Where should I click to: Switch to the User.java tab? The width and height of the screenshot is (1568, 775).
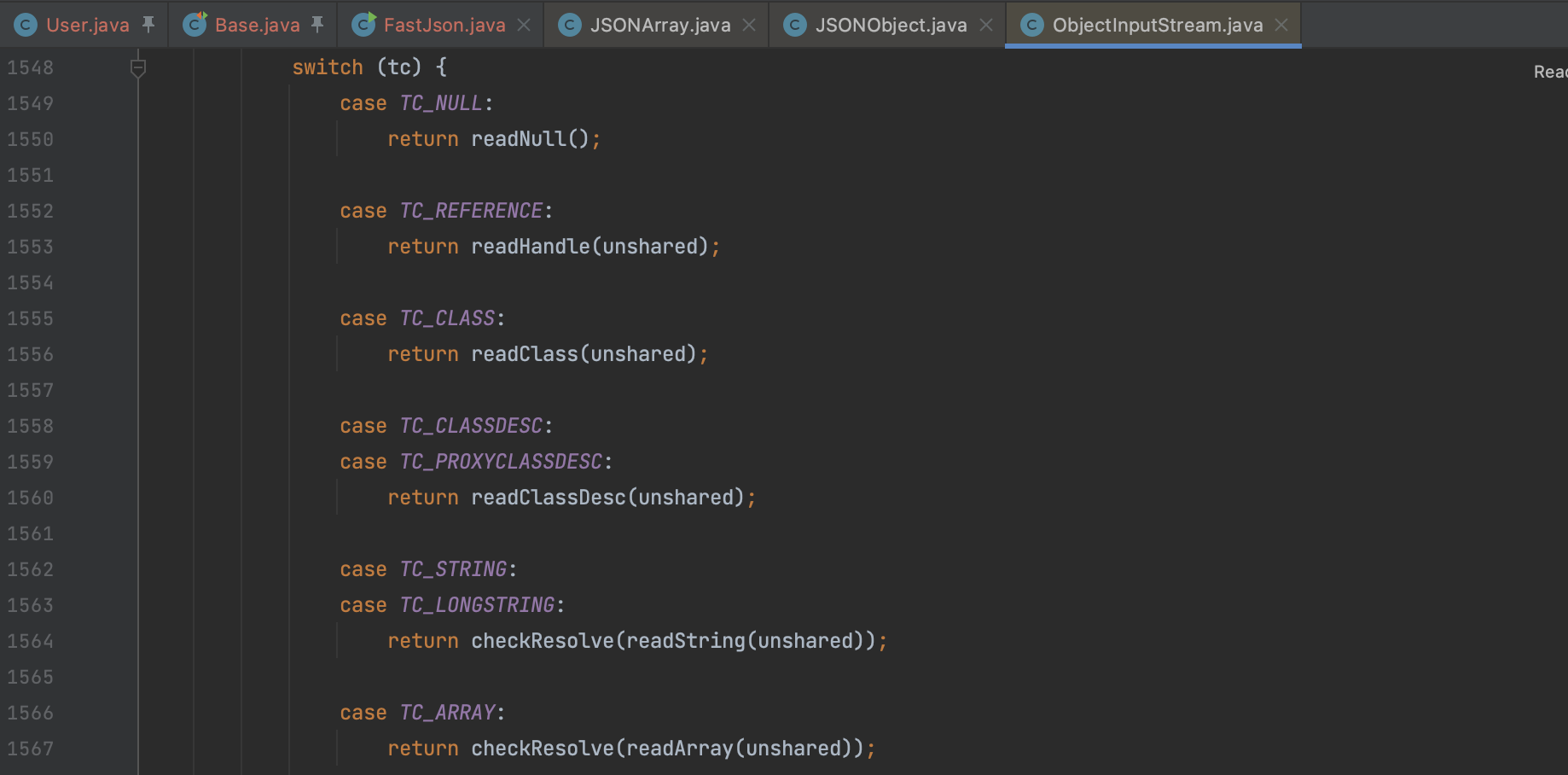[83, 25]
